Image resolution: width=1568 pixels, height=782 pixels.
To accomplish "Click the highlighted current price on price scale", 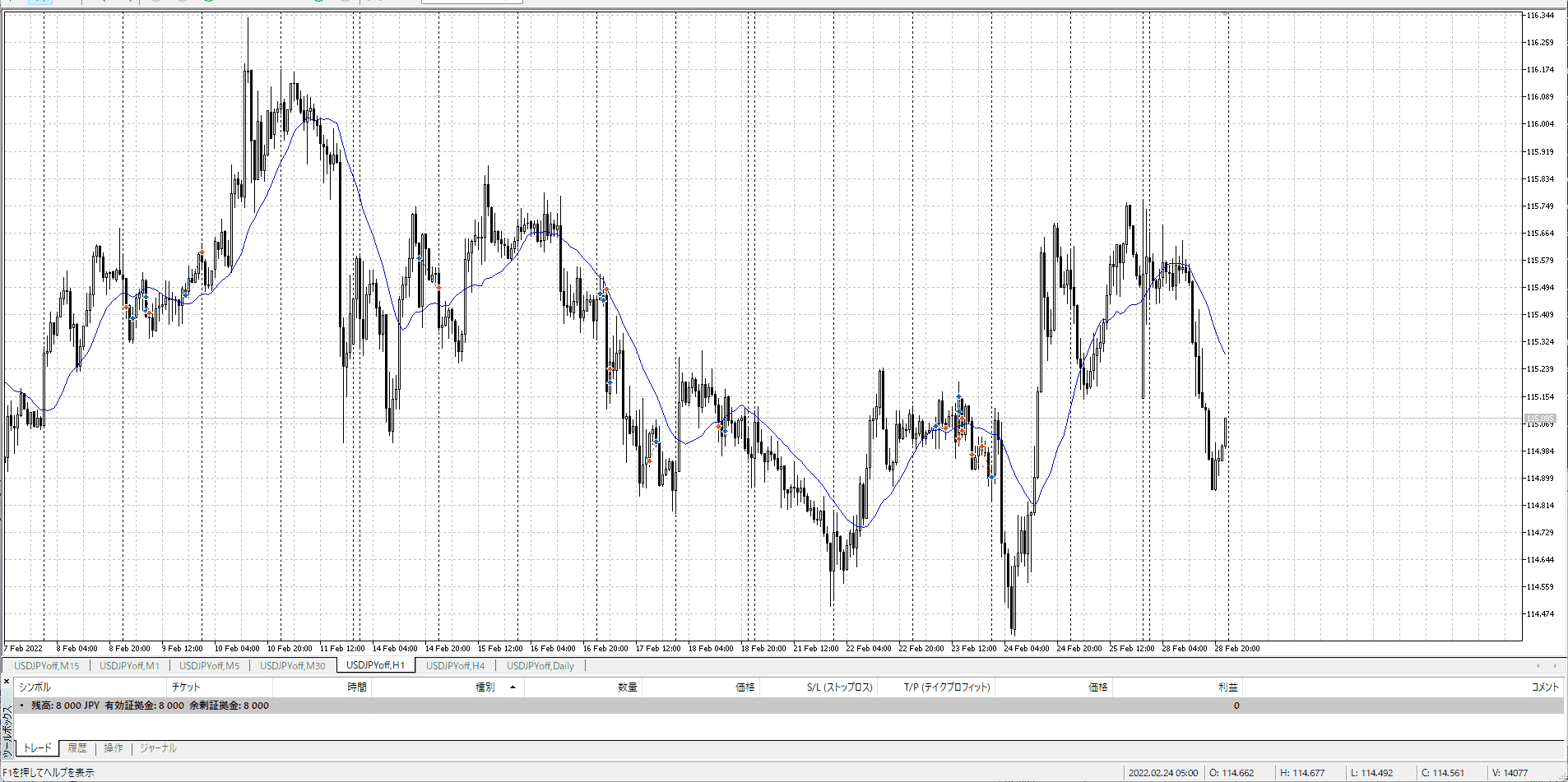I will (x=1540, y=419).
